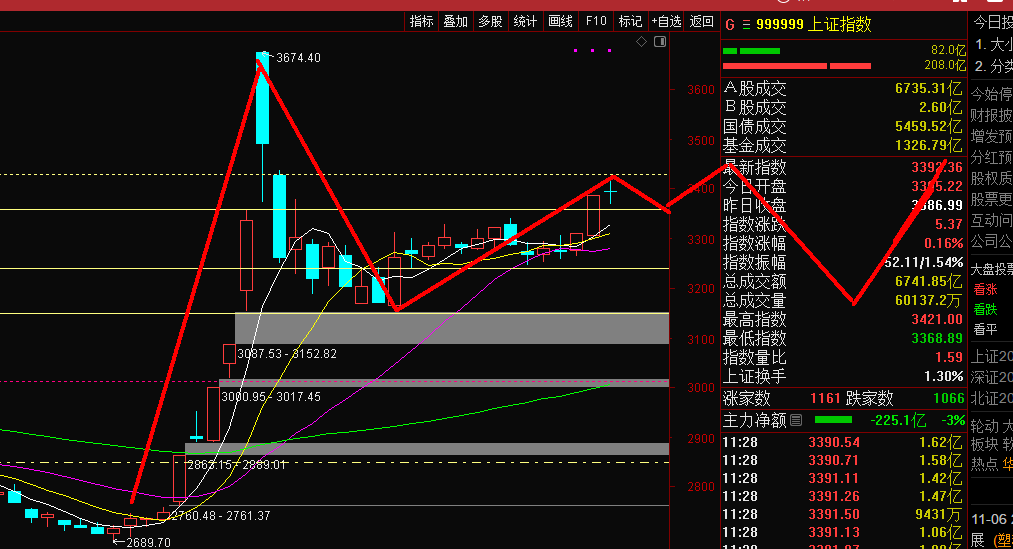Click the 叠加 overlay toolbar button
This screenshot has width=1013, height=549.
click(x=455, y=21)
